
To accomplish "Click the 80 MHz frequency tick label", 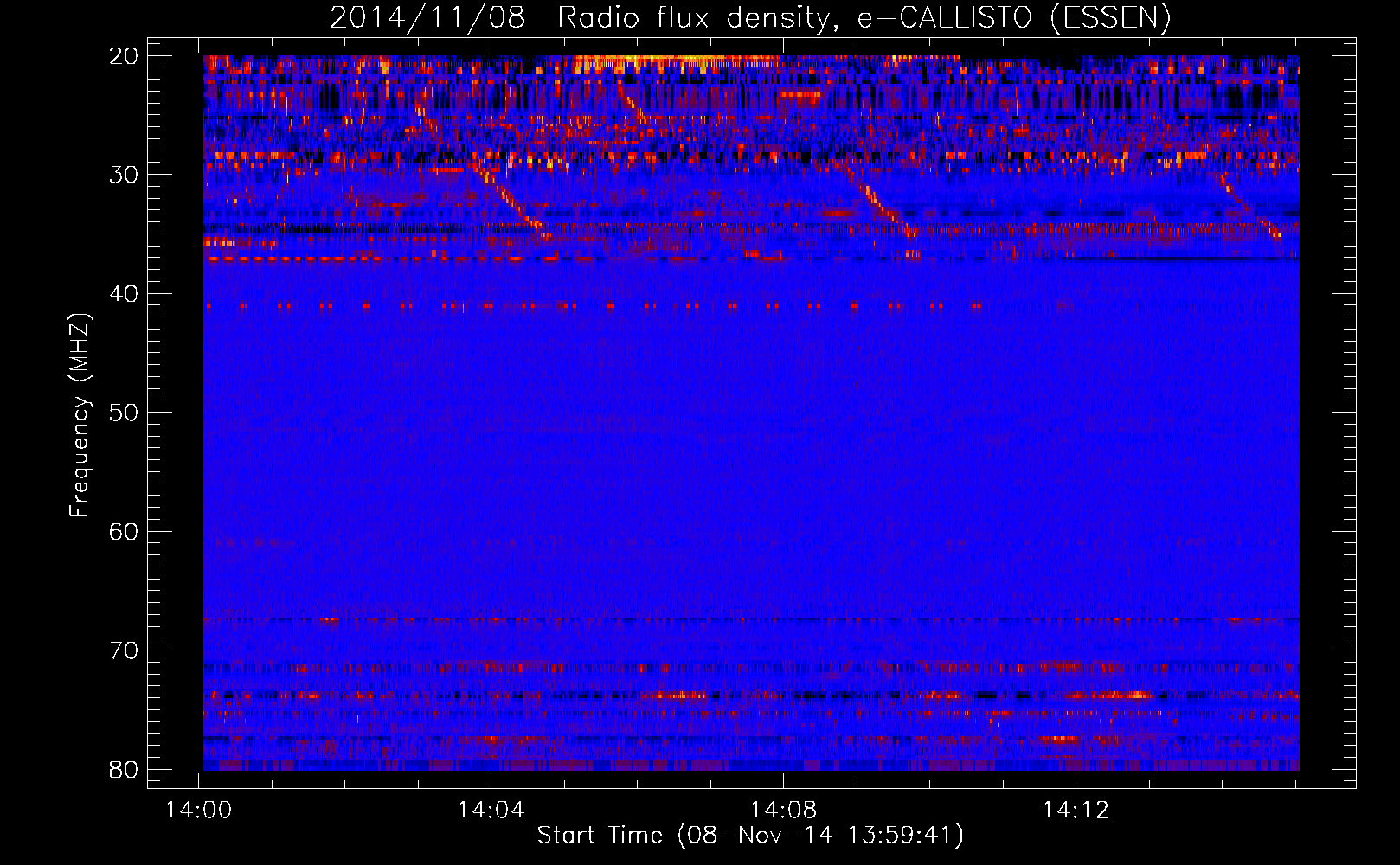I will [125, 769].
